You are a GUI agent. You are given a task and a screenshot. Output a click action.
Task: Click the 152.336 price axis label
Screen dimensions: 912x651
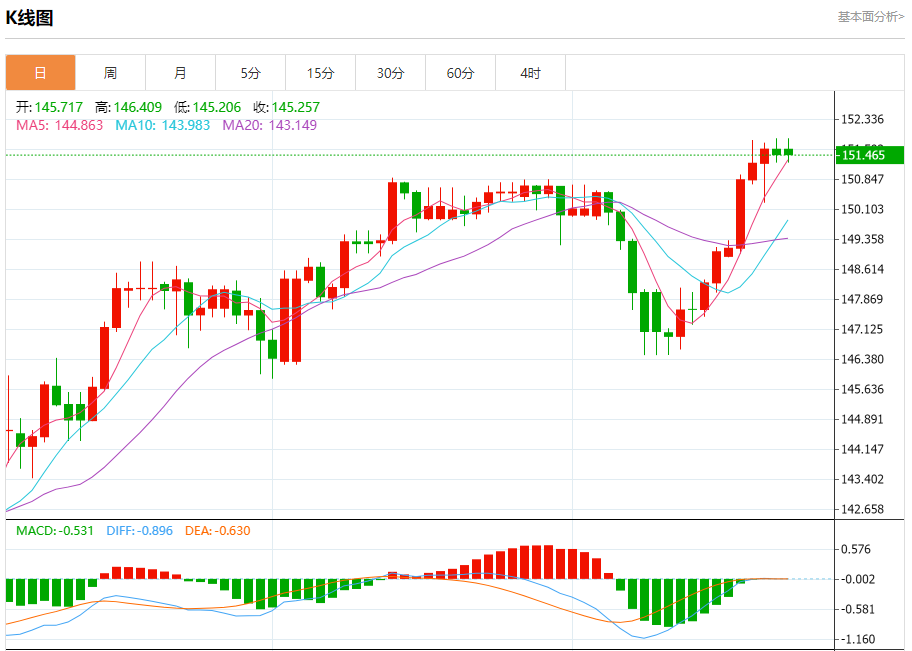click(863, 119)
